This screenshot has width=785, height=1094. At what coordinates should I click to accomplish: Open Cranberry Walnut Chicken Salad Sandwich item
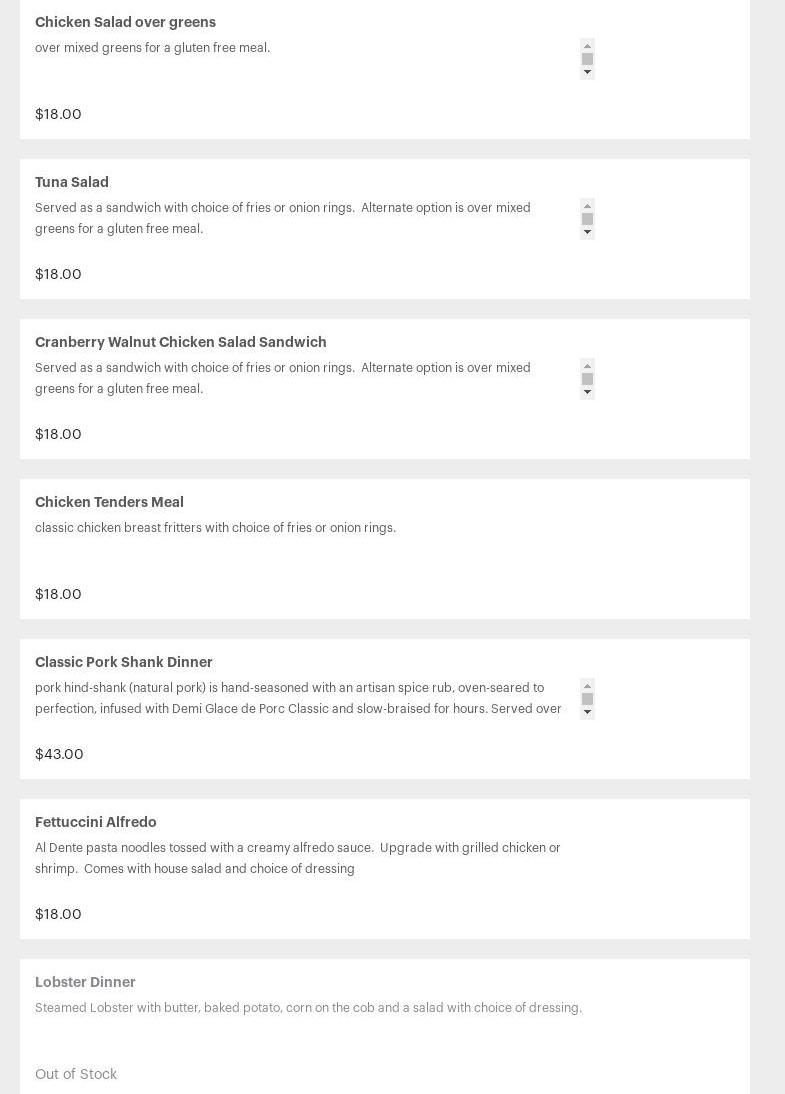coord(181,342)
